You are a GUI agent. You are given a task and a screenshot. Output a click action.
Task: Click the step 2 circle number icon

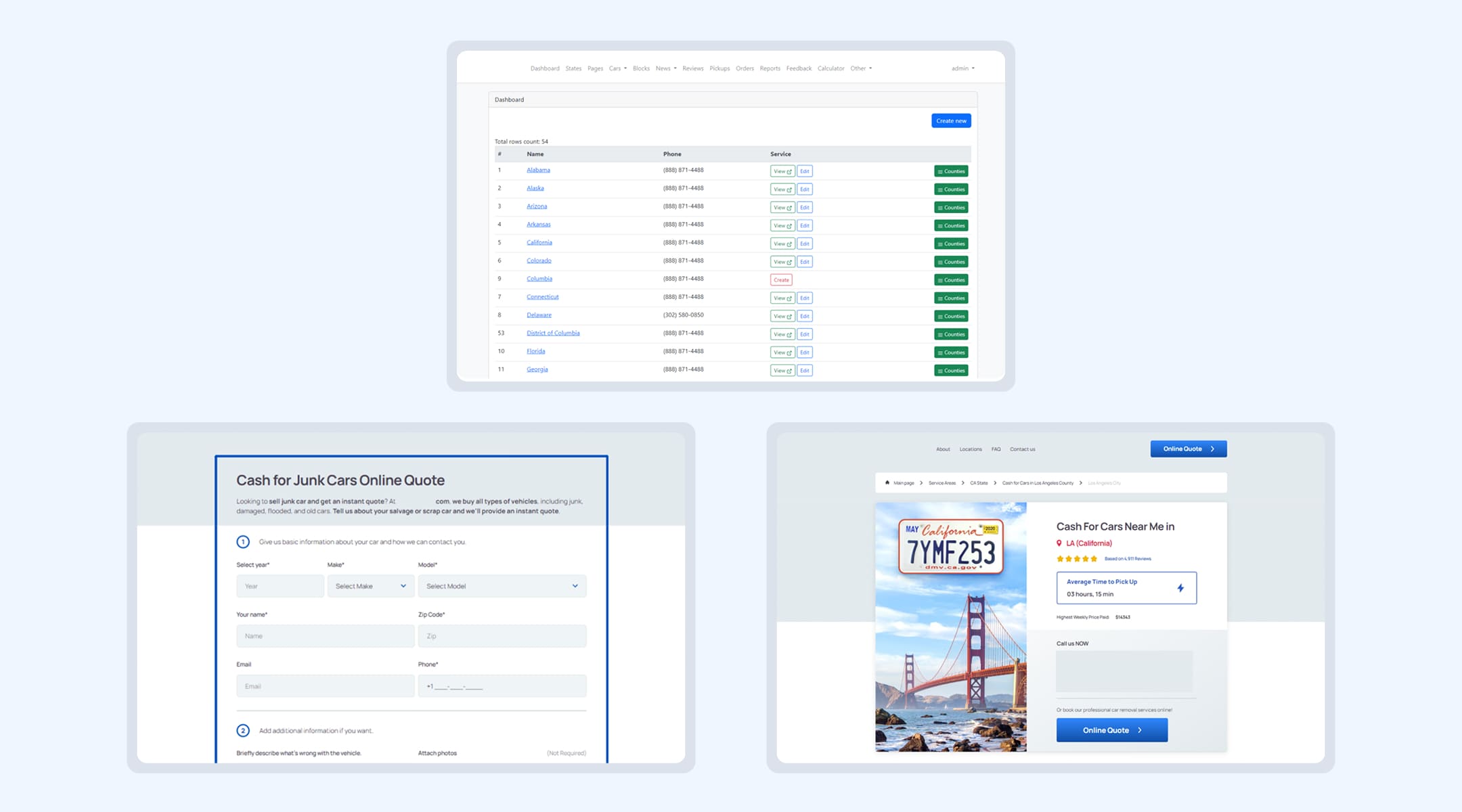pos(243,731)
